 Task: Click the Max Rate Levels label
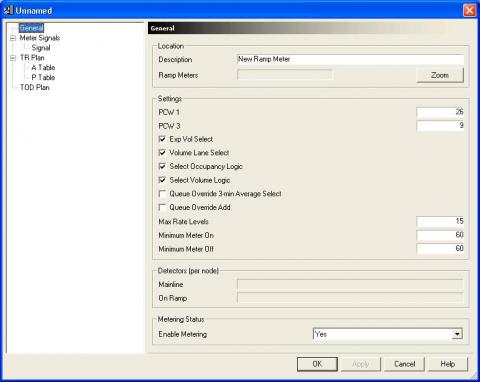coord(183,221)
